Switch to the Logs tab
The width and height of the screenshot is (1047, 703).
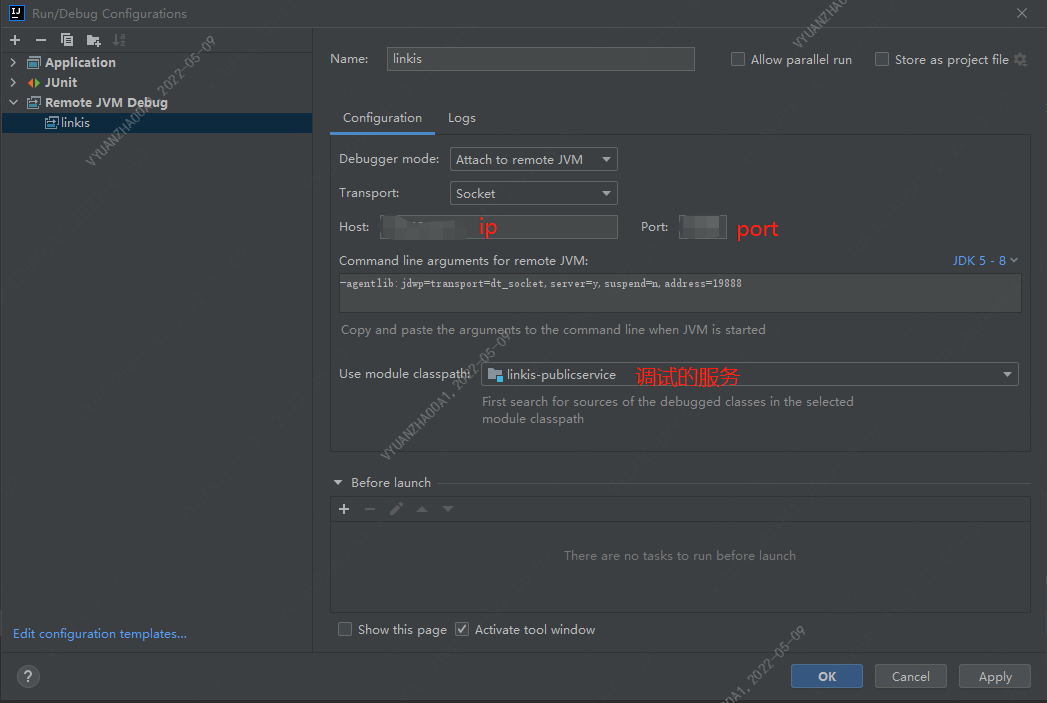click(461, 117)
